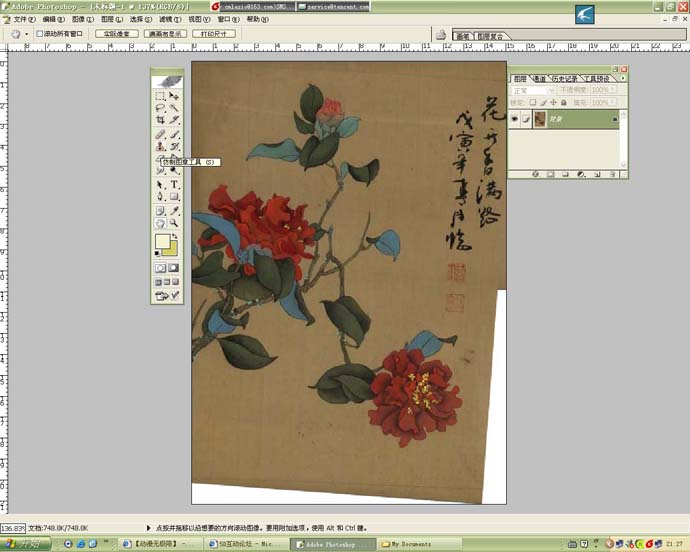
Task: Open the Layer (图层) menu
Action: click(112, 19)
